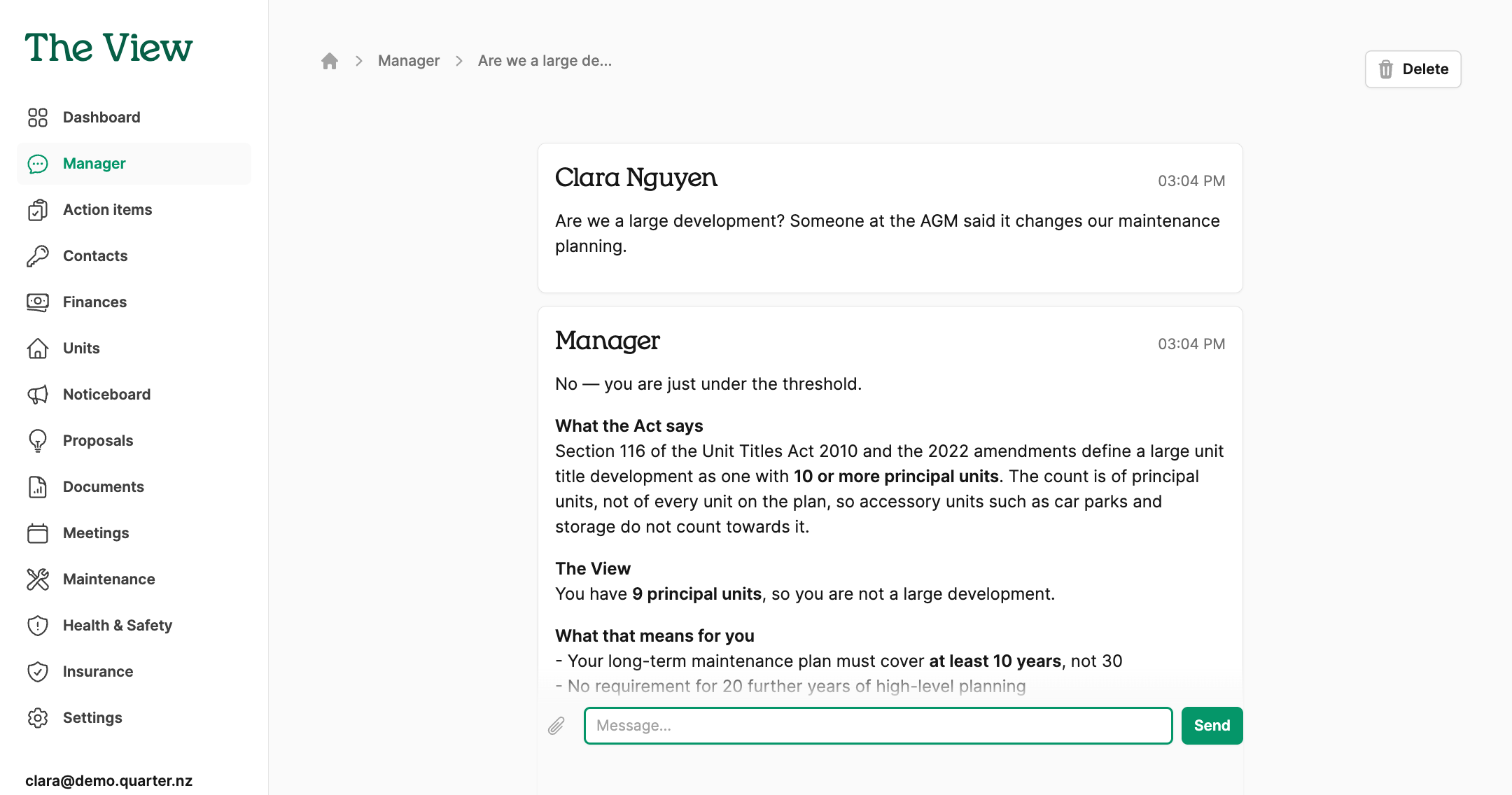Click the Insurance shield-check icon
The image size is (1512, 795).
pyautogui.click(x=38, y=672)
